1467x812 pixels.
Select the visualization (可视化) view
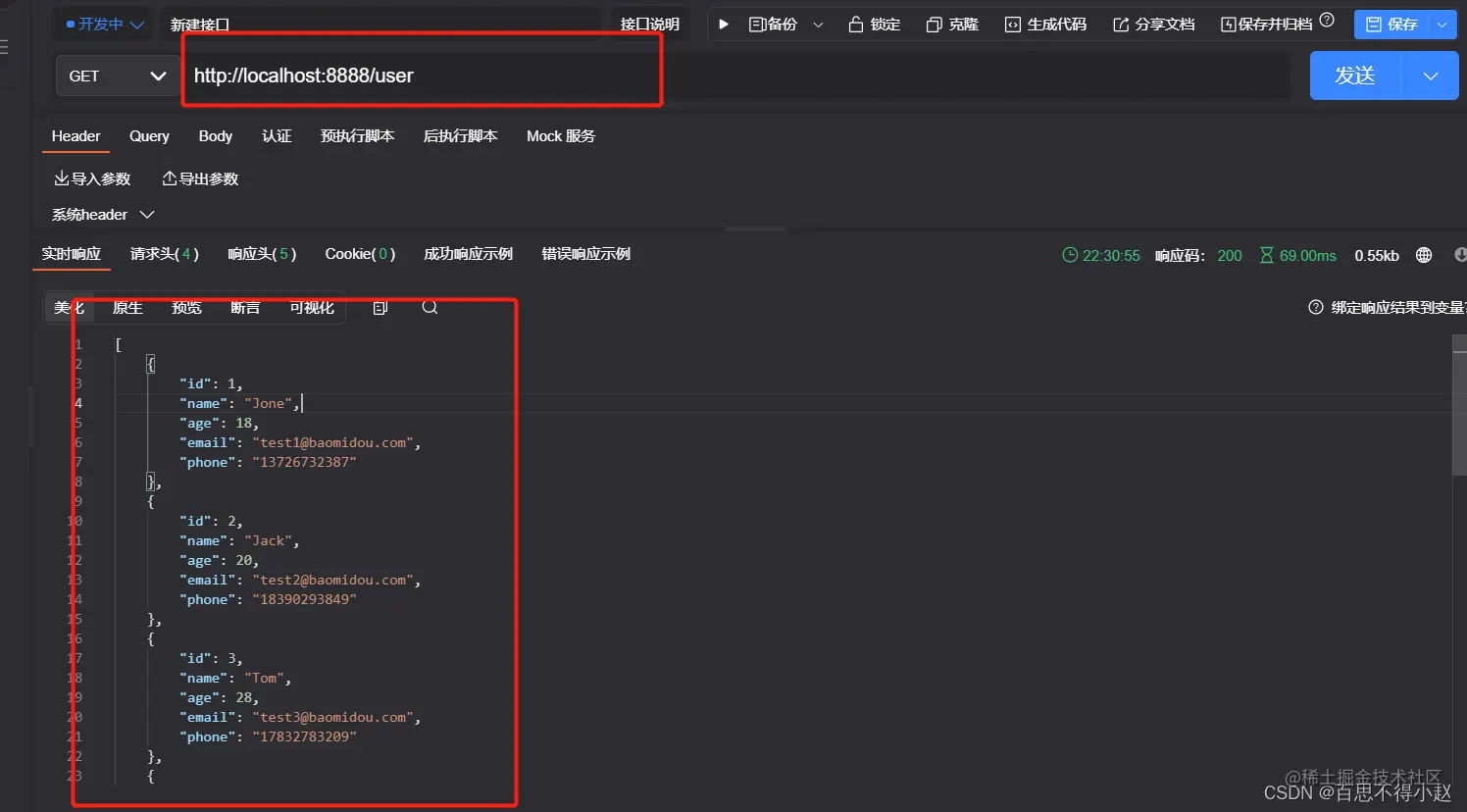[x=312, y=308]
